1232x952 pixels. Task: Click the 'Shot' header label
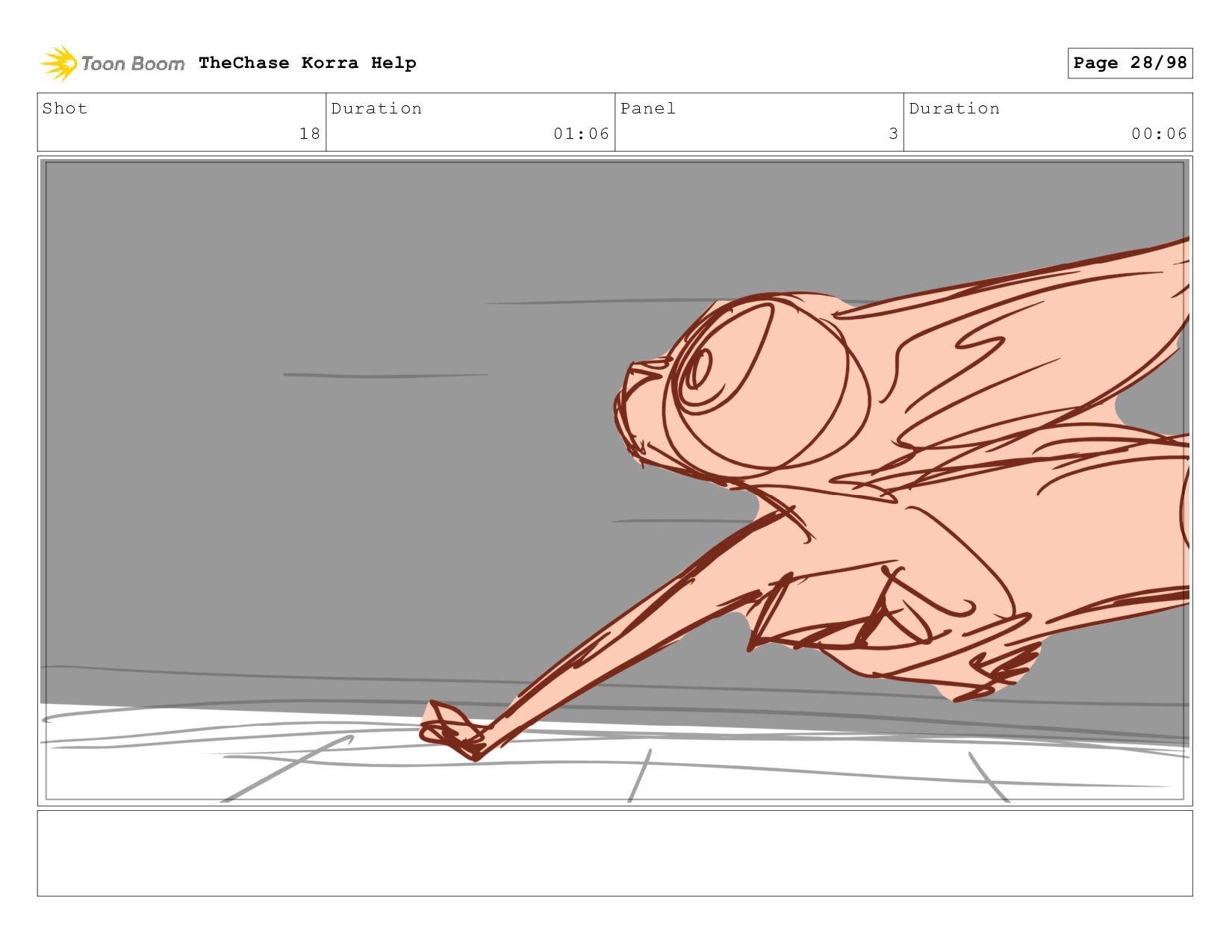65,108
